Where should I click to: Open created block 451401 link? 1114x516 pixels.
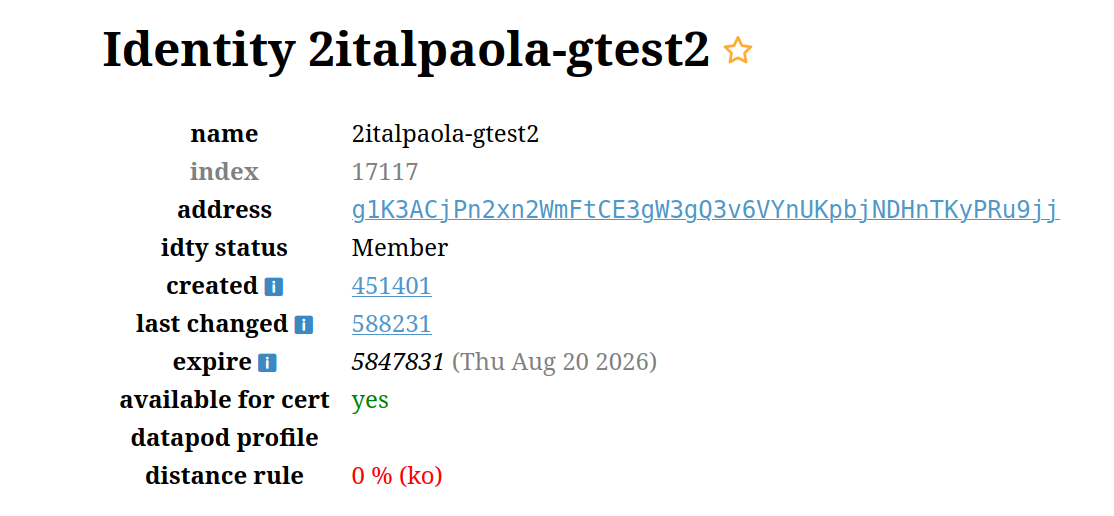coord(391,286)
